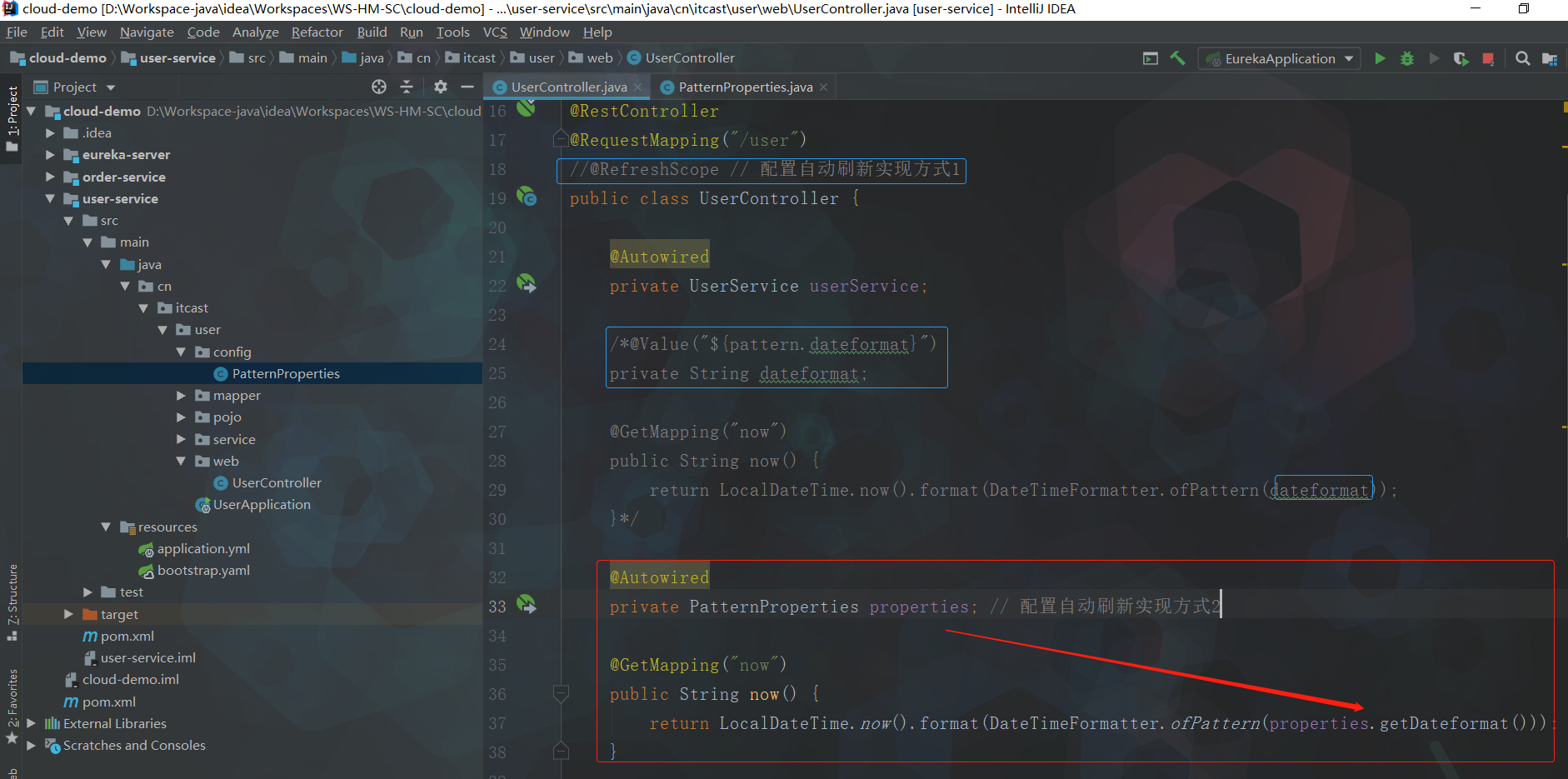Hide the Project tool window
This screenshot has width=1568, height=779.
click(467, 87)
